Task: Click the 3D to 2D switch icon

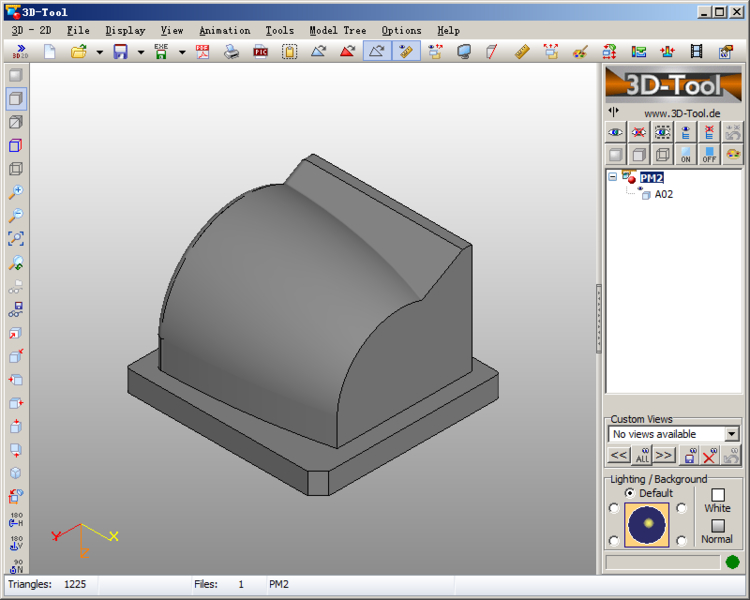Action: click(x=20, y=51)
